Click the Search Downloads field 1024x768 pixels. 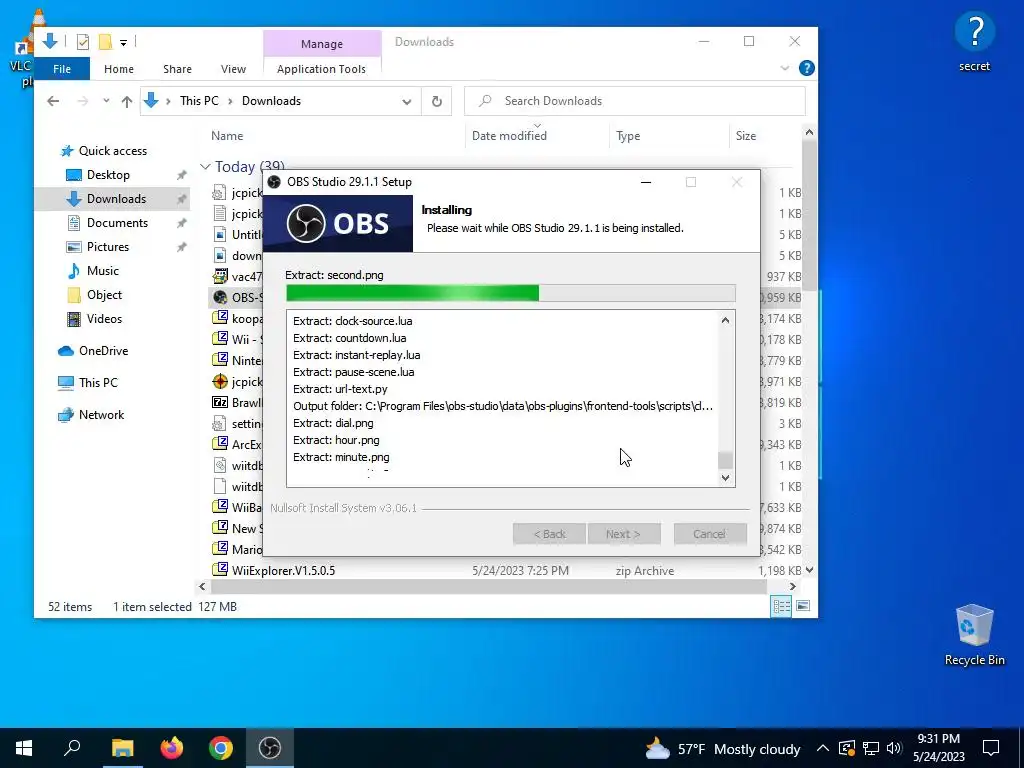(635, 101)
